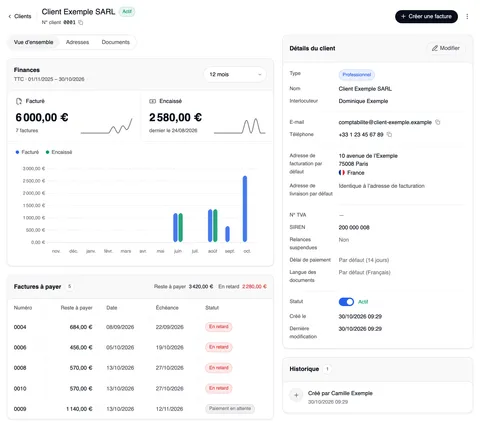Open invoice row 0006
480x426 pixels.
[x=140, y=347]
